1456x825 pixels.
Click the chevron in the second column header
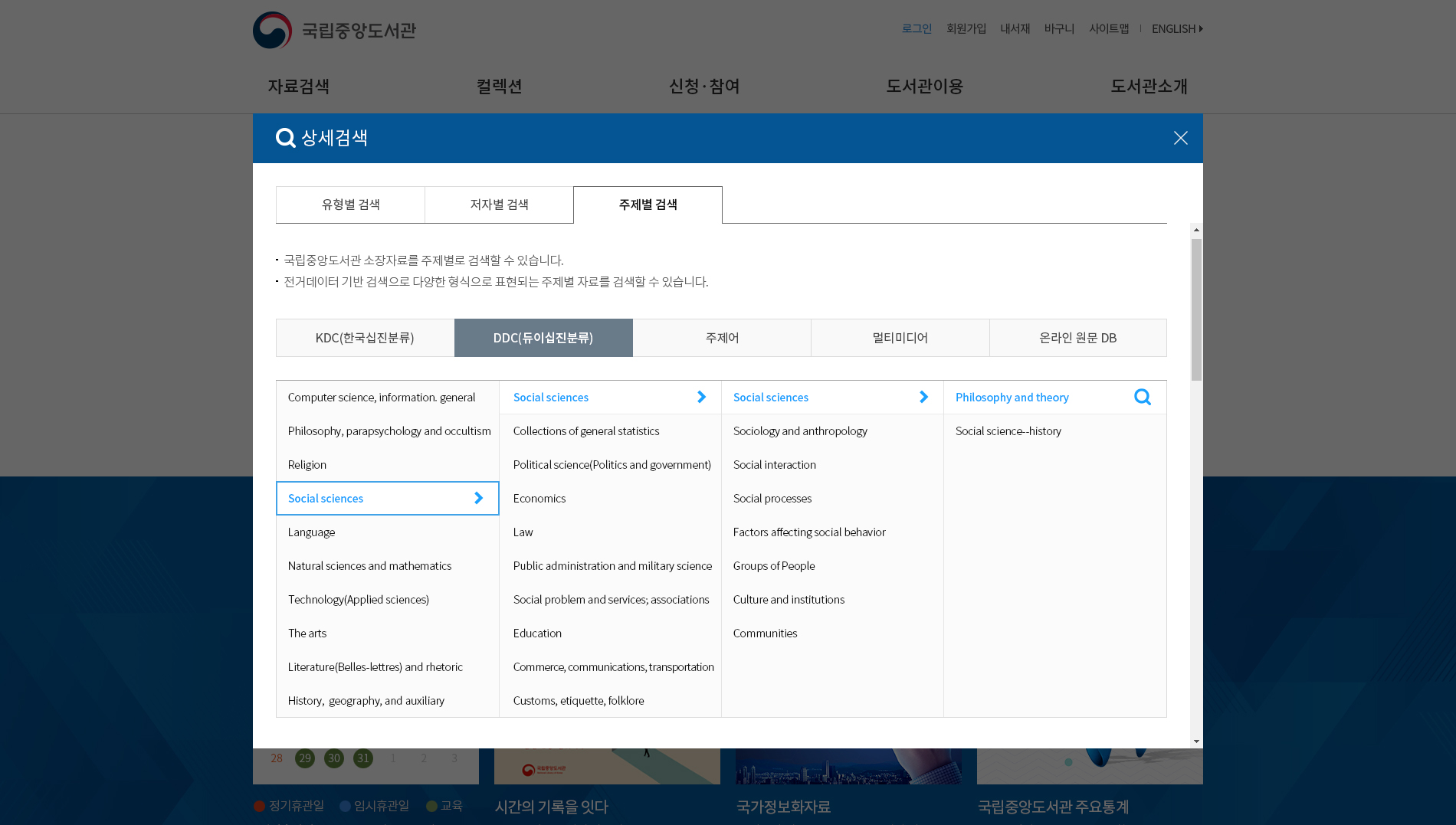coord(701,397)
